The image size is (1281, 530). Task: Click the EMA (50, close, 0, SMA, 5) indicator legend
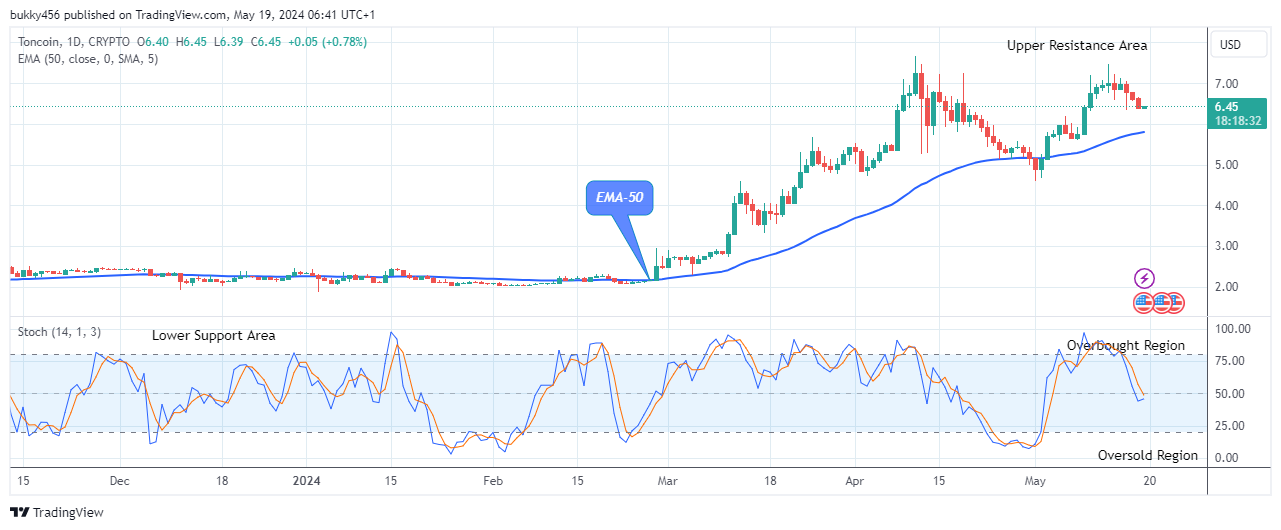[x=88, y=59]
